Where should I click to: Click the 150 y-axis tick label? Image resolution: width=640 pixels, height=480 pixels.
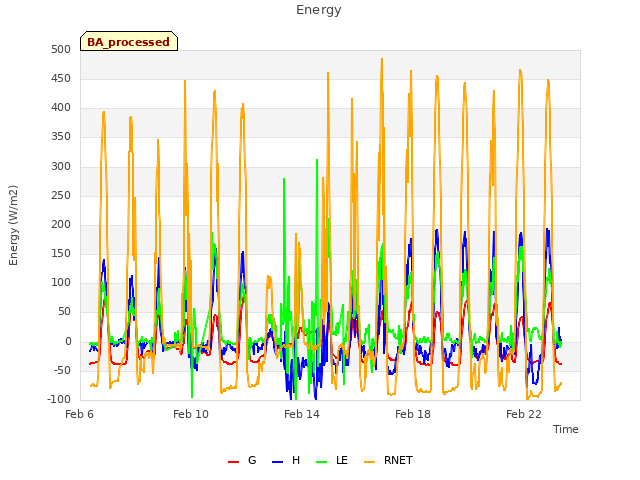61,253
